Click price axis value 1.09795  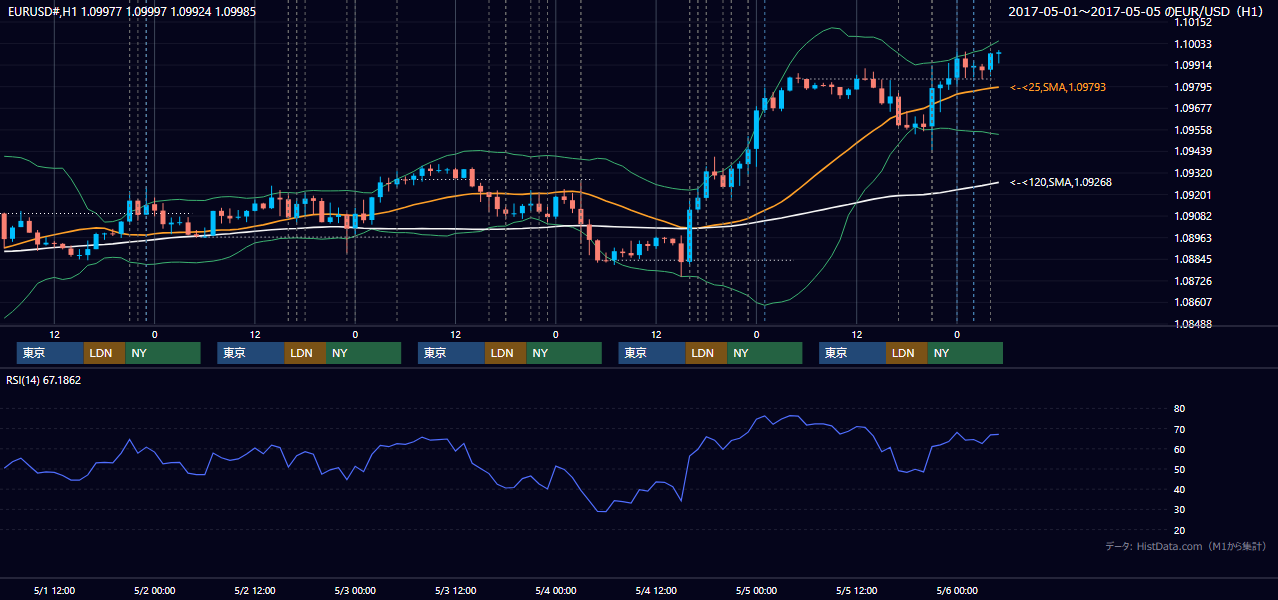click(1192, 87)
